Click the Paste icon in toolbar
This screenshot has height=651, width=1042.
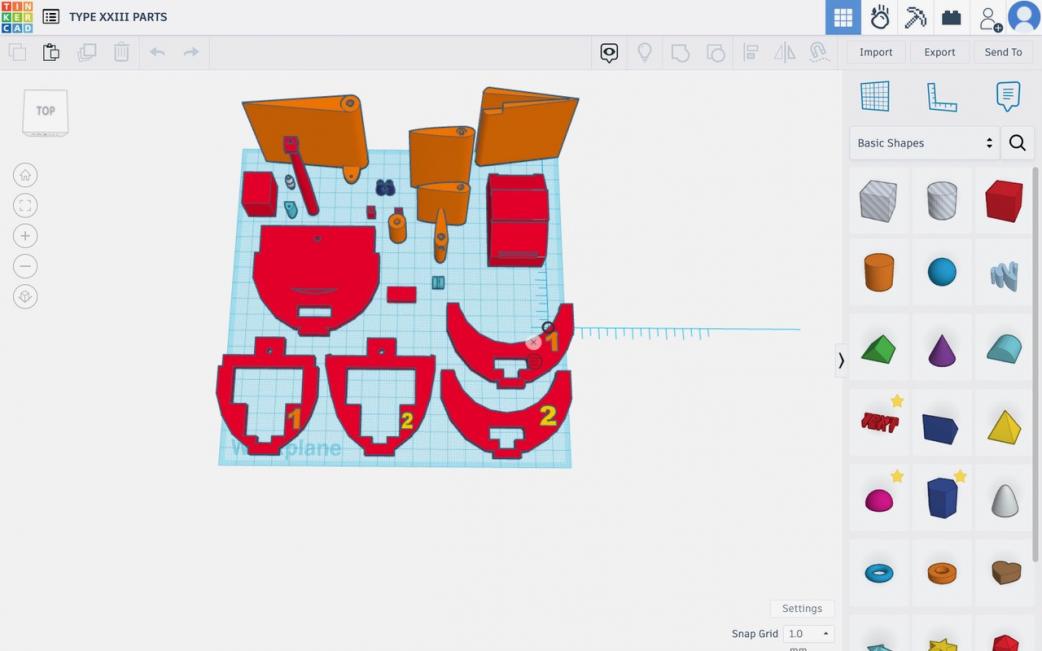51,52
